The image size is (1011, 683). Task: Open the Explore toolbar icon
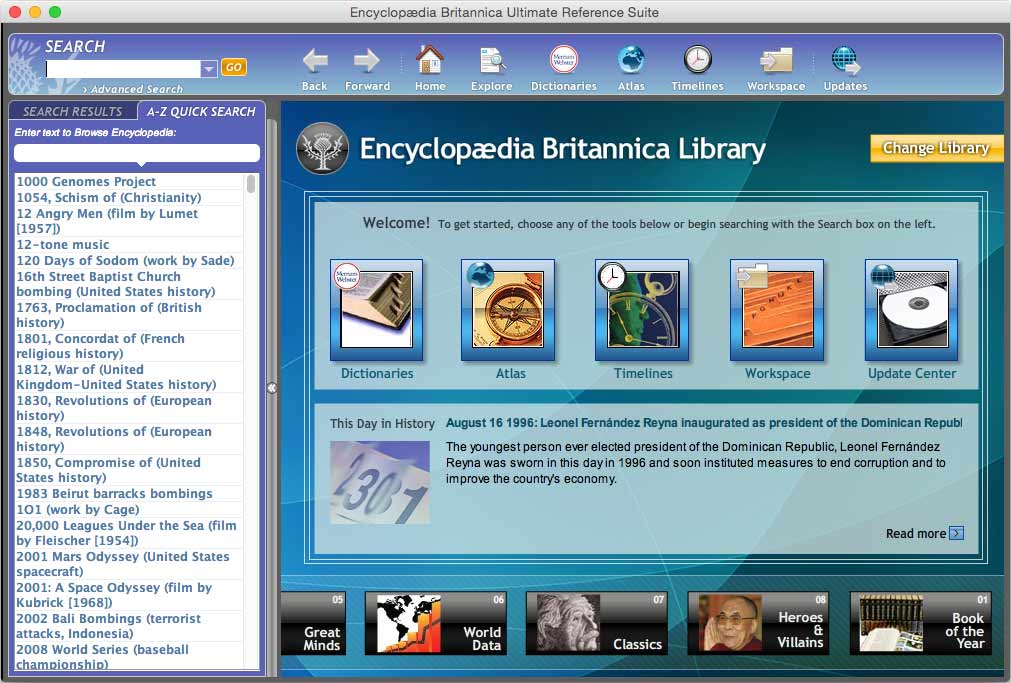pos(491,68)
